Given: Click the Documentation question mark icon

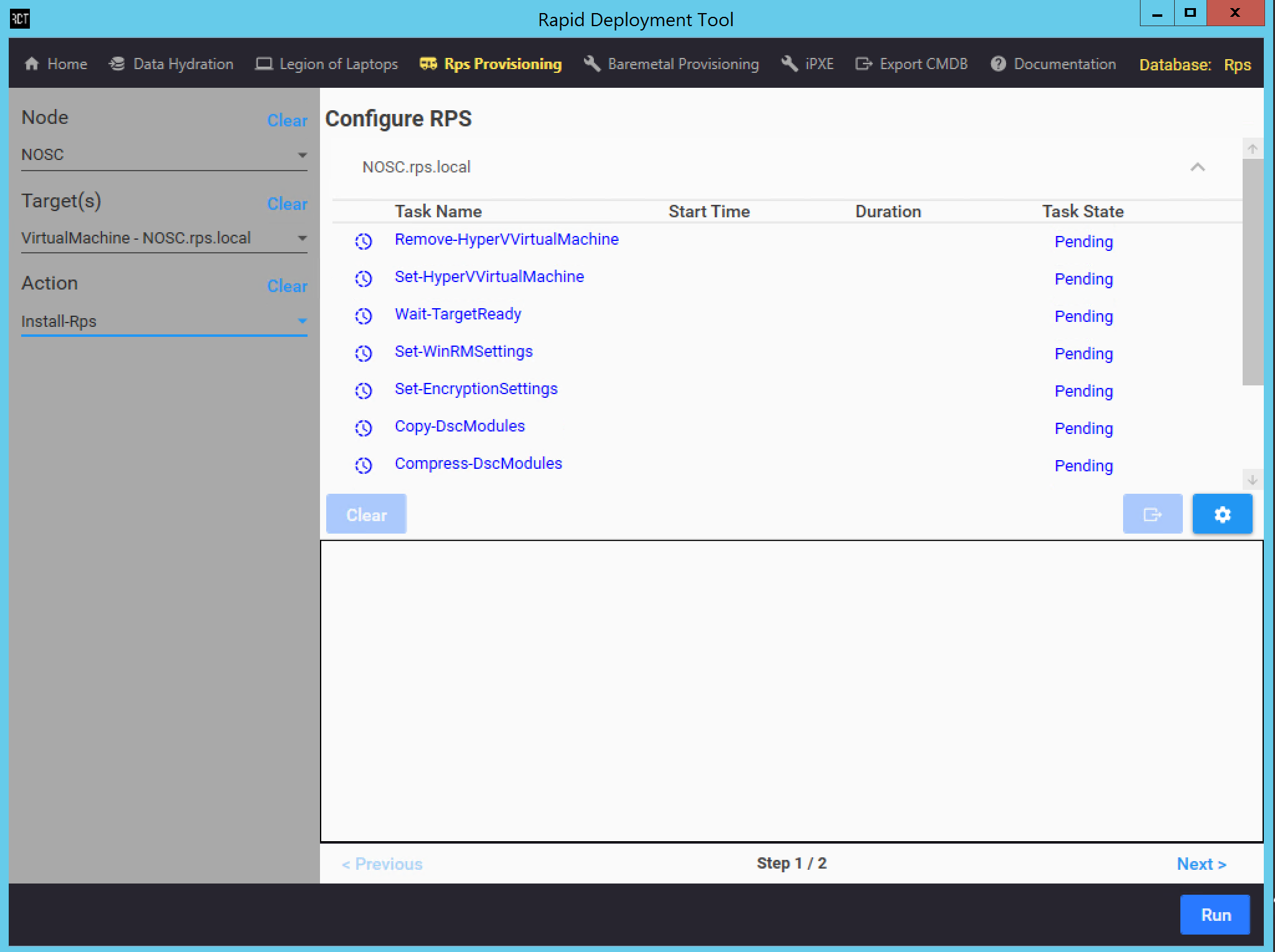Looking at the screenshot, I should (x=998, y=64).
